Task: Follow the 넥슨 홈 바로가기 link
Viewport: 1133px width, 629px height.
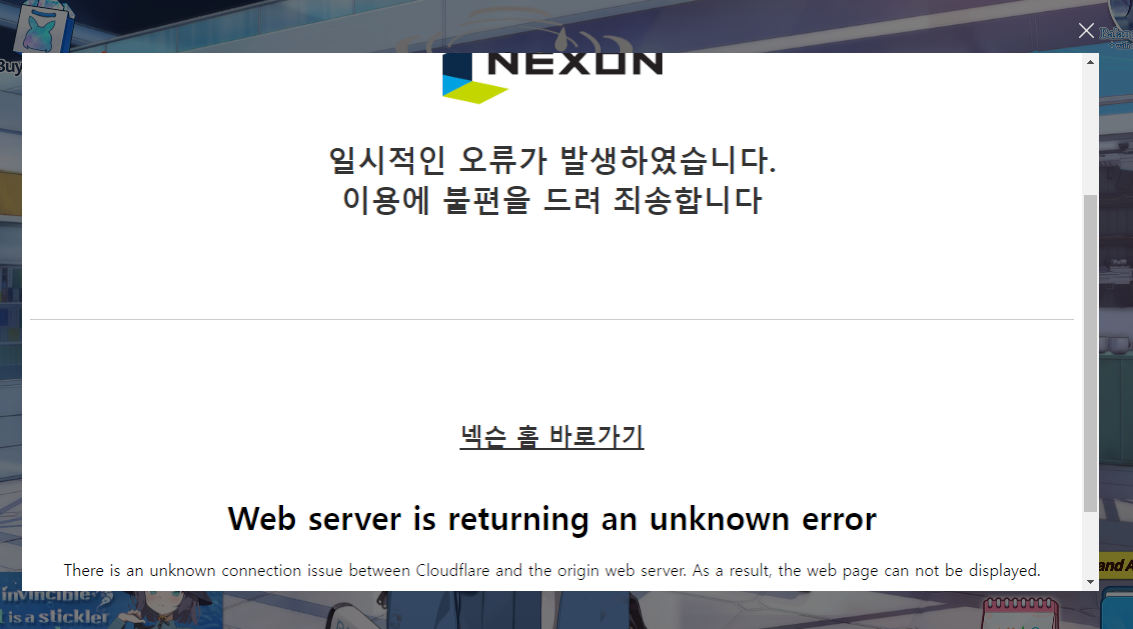Action: tap(551, 436)
